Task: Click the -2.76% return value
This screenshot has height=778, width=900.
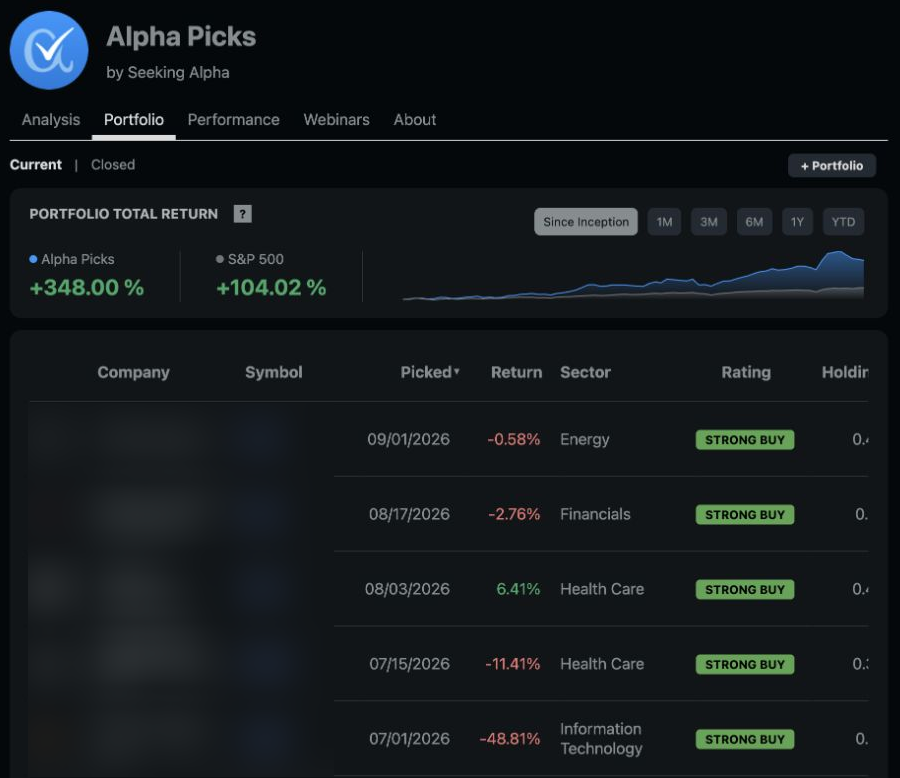Action: (x=514, y=514)
